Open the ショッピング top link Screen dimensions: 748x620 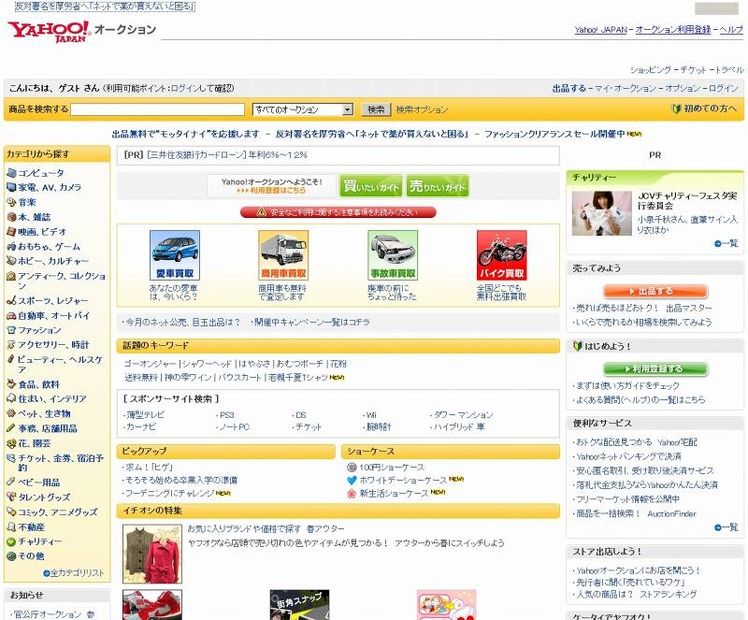click(x=651, y=70)
